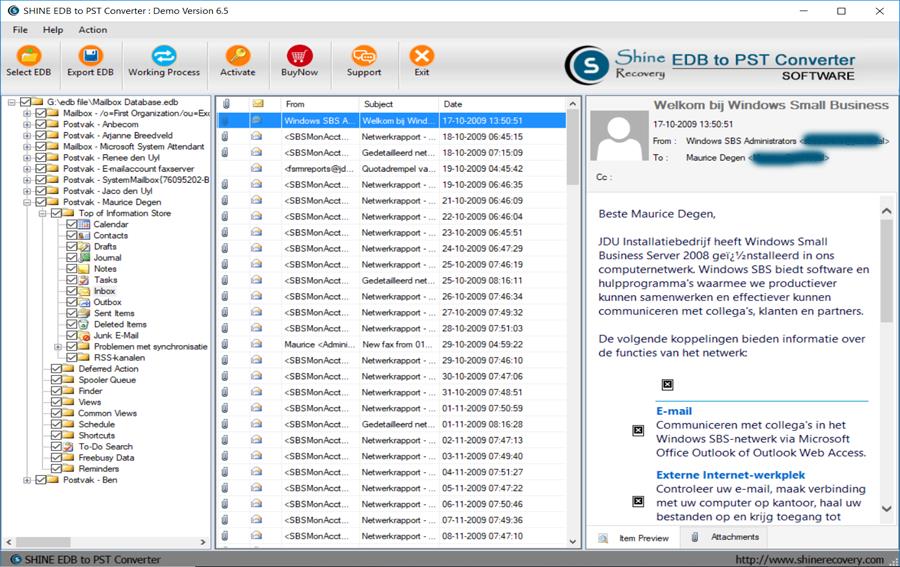Expand Postvak - Anbecom mailbox node

pos(27,125)
